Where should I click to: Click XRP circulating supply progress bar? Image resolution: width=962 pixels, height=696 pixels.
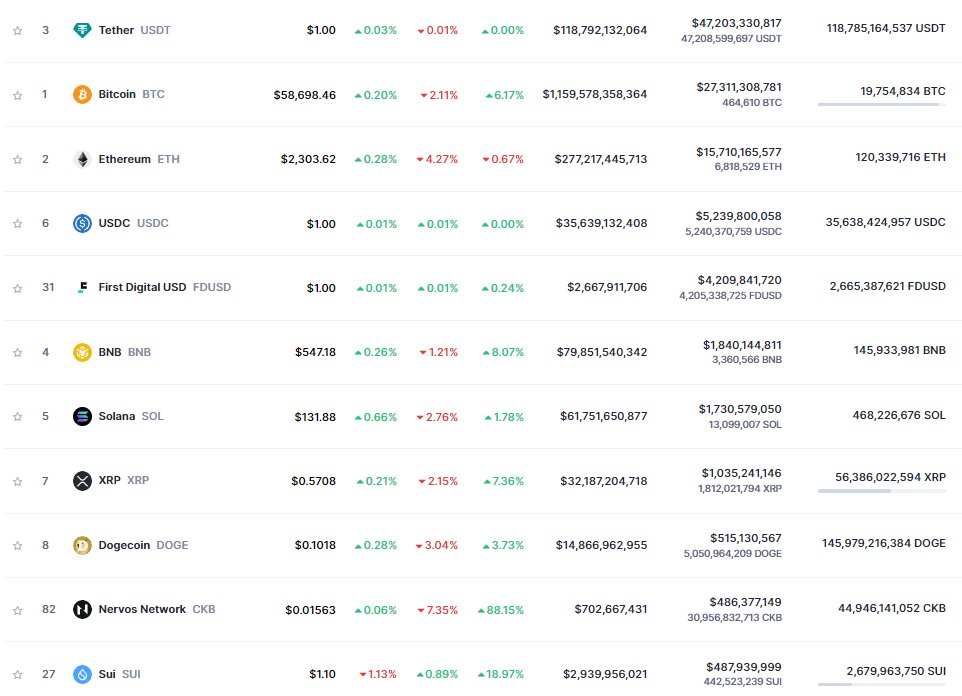click(x=882, y=491)
